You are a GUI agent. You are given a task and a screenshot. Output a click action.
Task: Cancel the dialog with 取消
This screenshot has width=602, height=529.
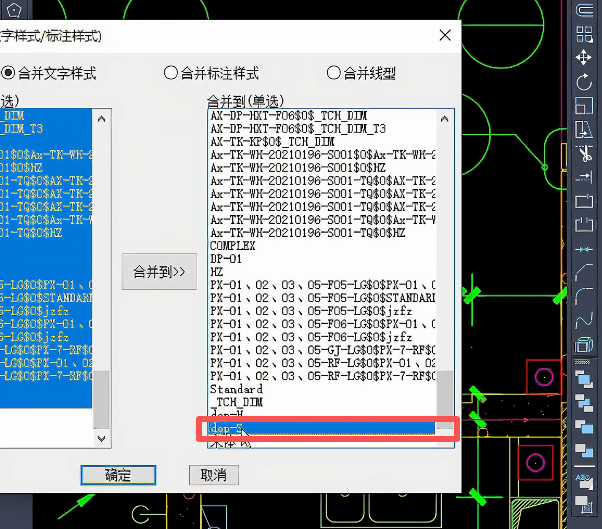coord(213,475)
